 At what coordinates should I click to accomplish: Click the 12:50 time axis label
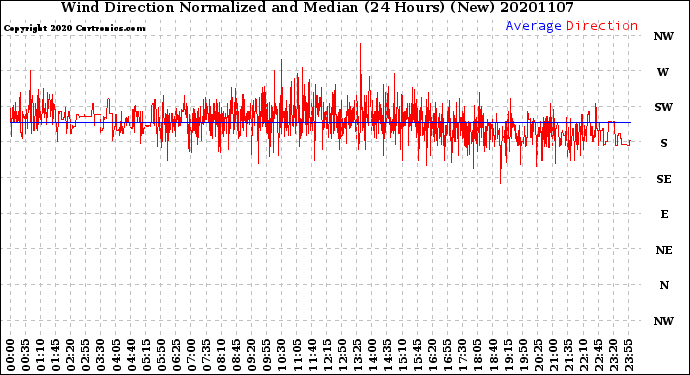click(x=342, y=355)
